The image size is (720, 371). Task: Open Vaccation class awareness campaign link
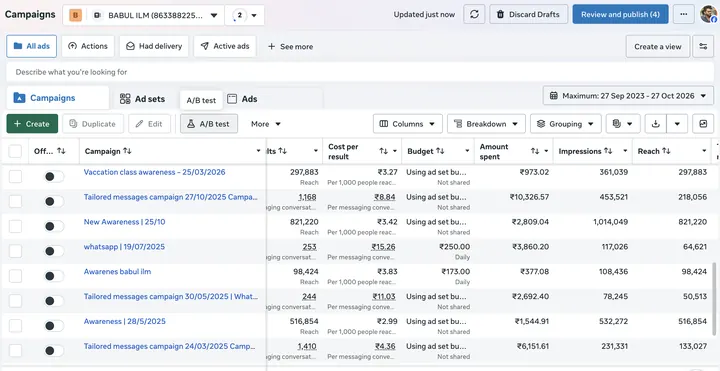[x=154, y=172]
